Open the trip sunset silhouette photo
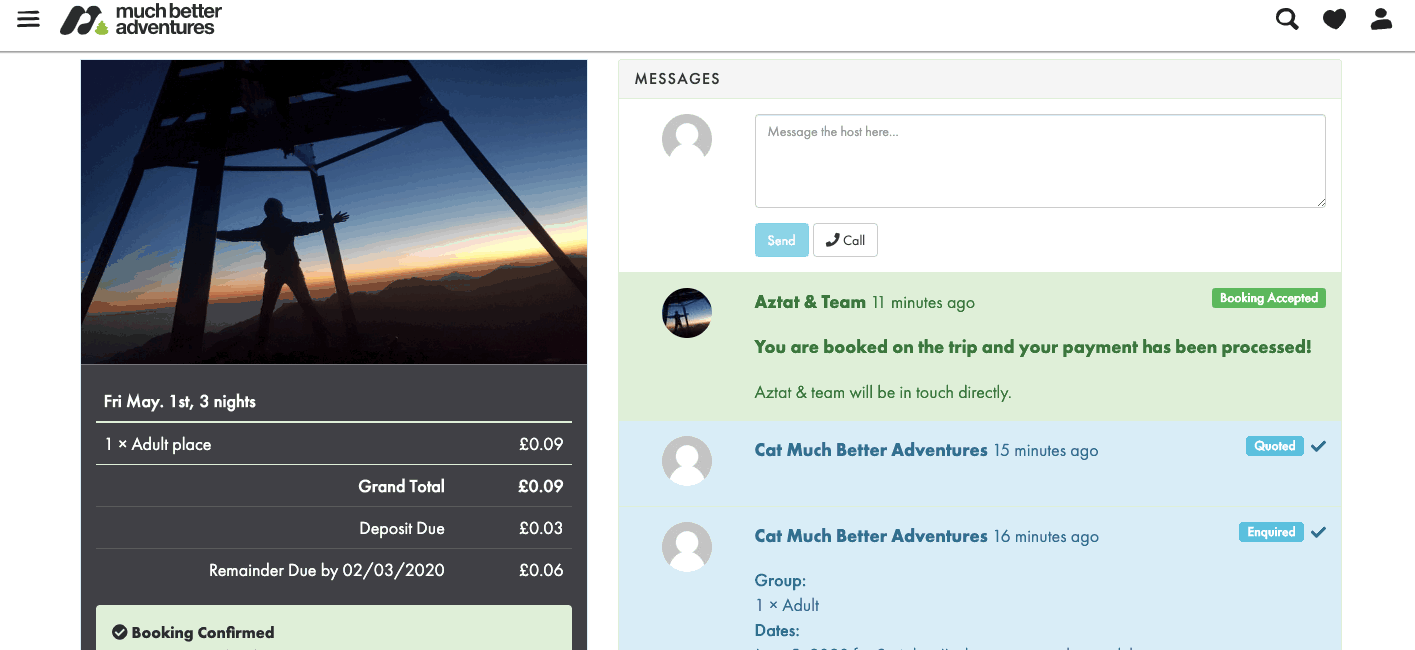 tap(334, 212)
